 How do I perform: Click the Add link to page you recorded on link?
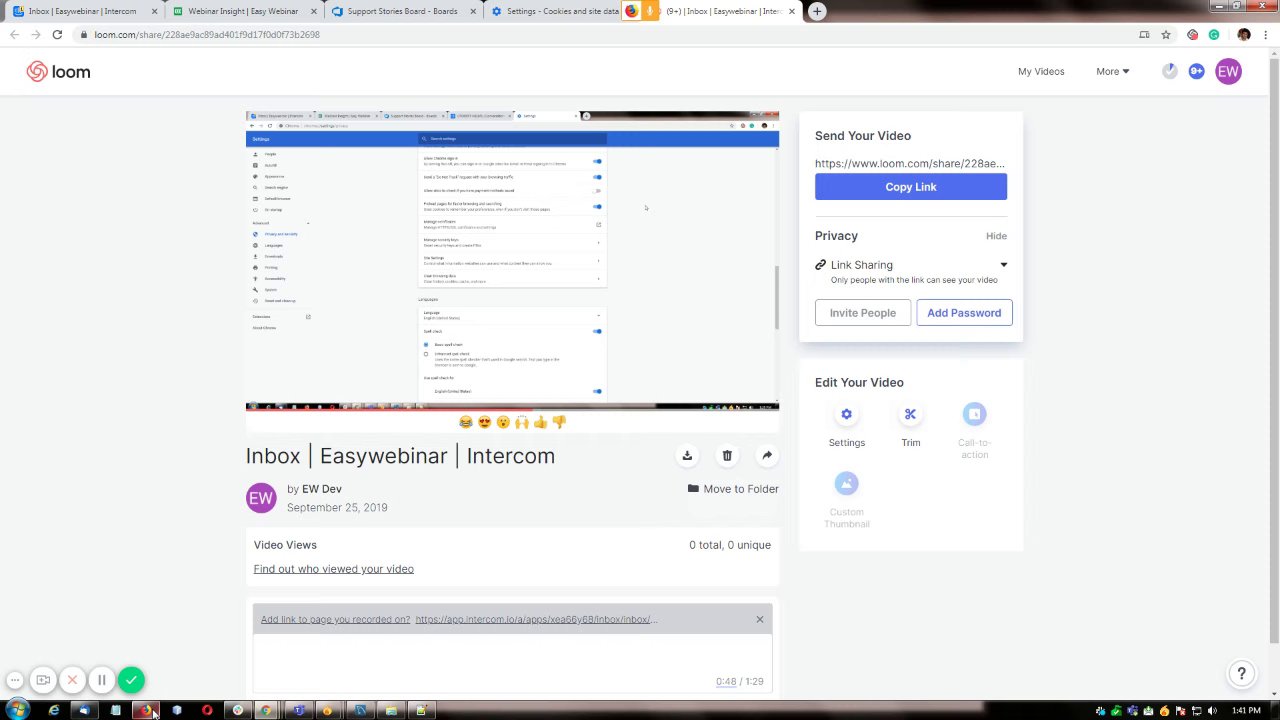click(x=335, y=619)
